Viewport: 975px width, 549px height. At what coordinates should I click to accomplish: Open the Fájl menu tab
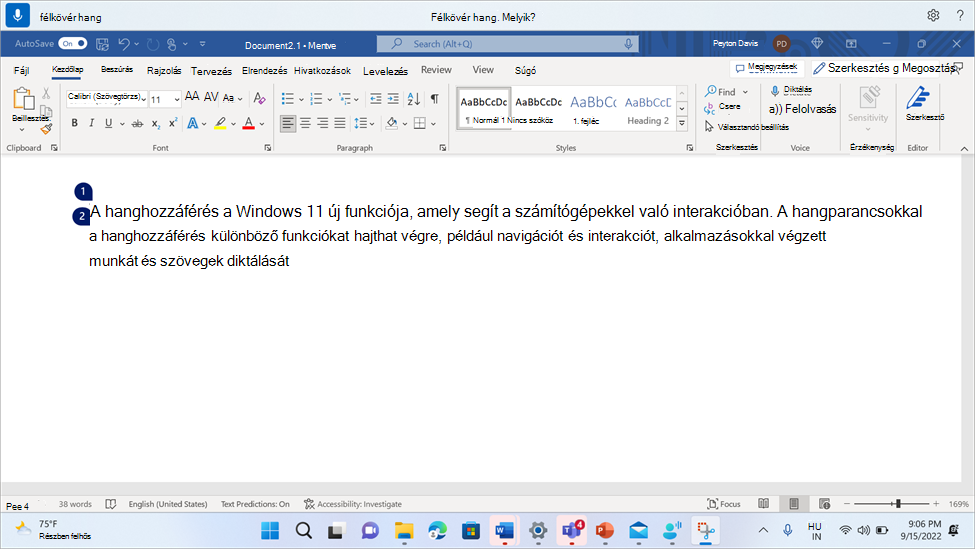tap(21, 70)
